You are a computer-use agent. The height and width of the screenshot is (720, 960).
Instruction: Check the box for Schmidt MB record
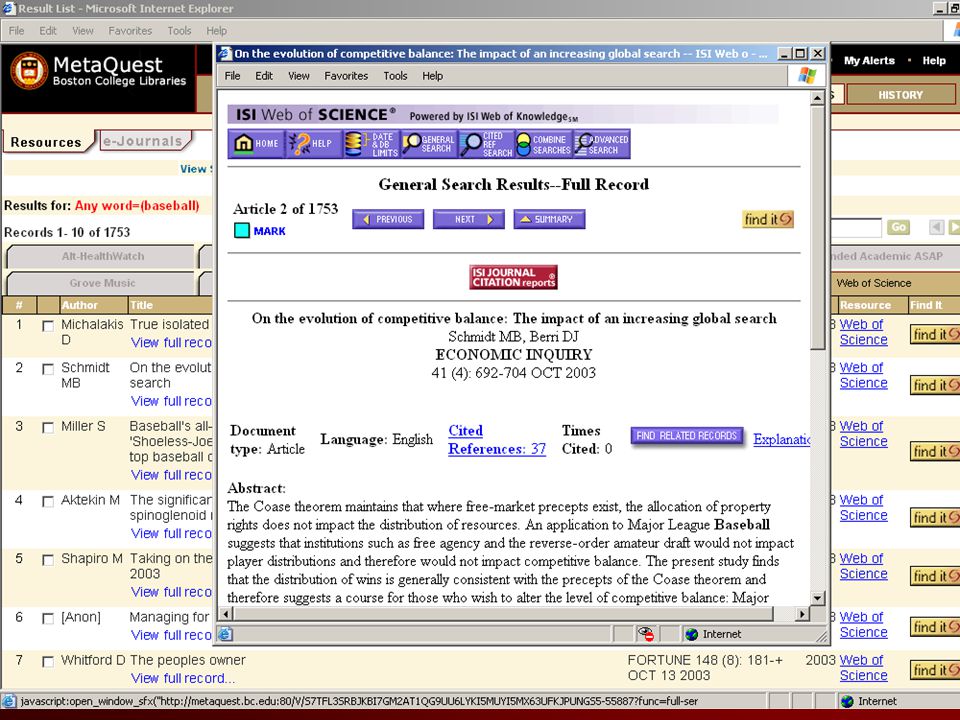(48, 369)
